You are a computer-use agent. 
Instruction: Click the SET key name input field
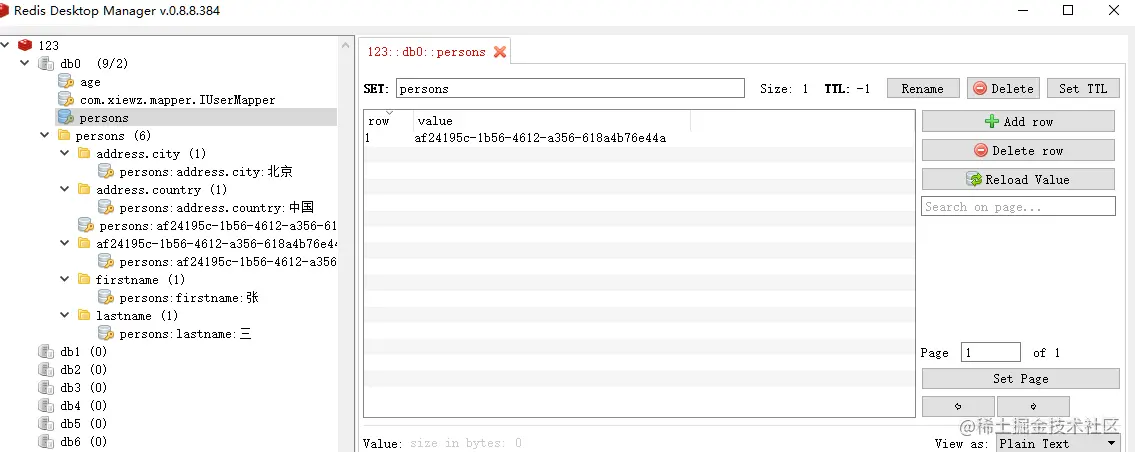pos(570,88)
